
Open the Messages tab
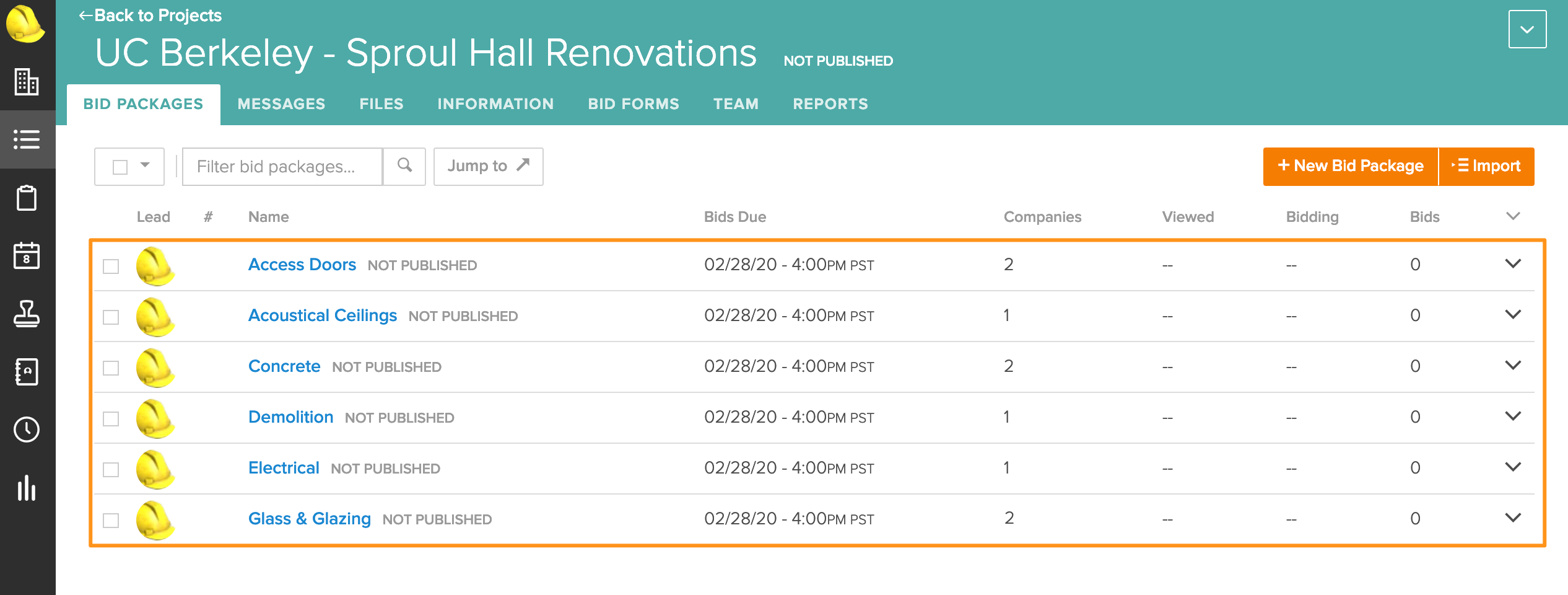pos(281,104)
